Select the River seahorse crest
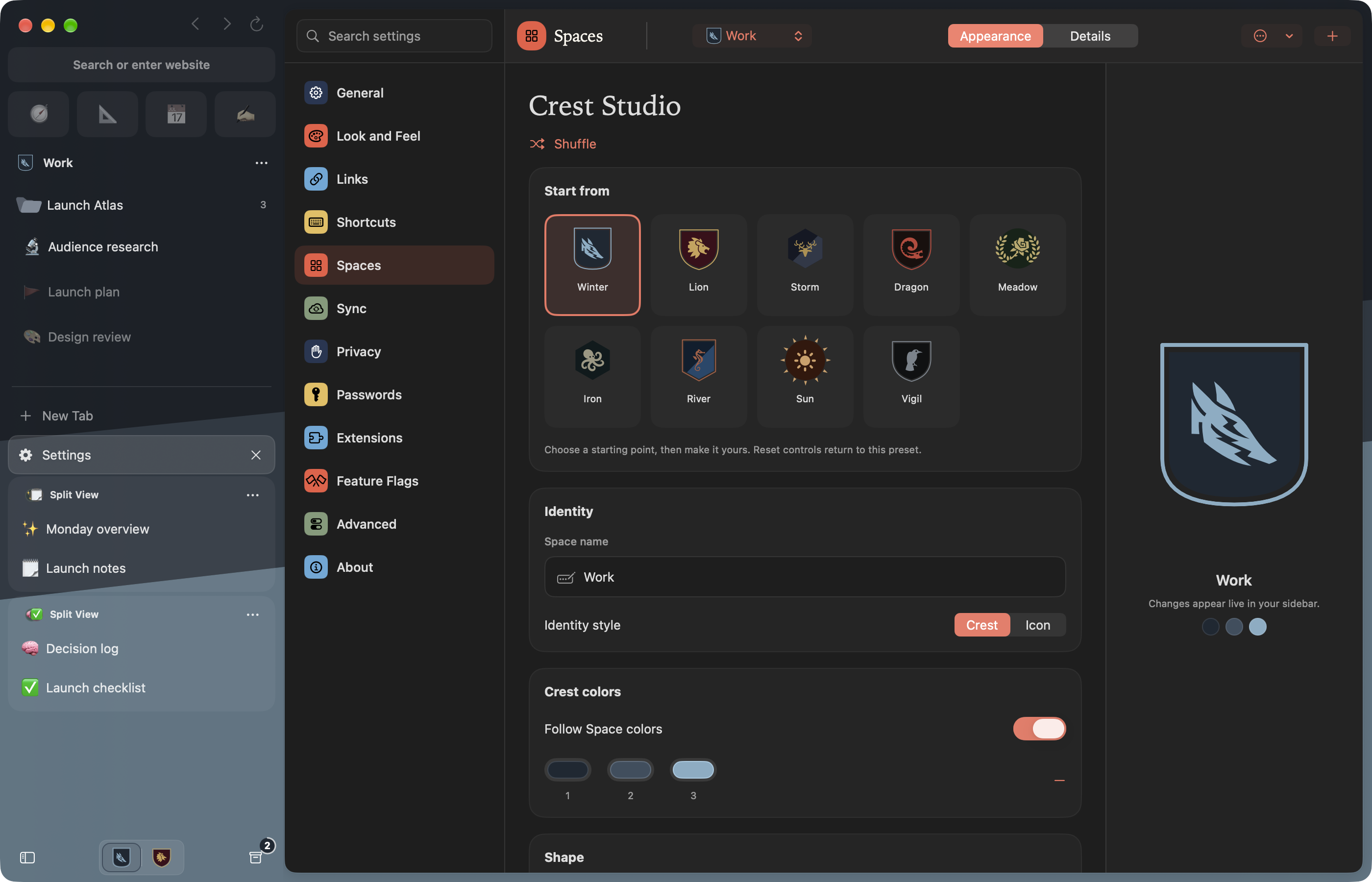The height and width of the screenshot is (882, 1372). pyautogui.click(x=699, y=376)
